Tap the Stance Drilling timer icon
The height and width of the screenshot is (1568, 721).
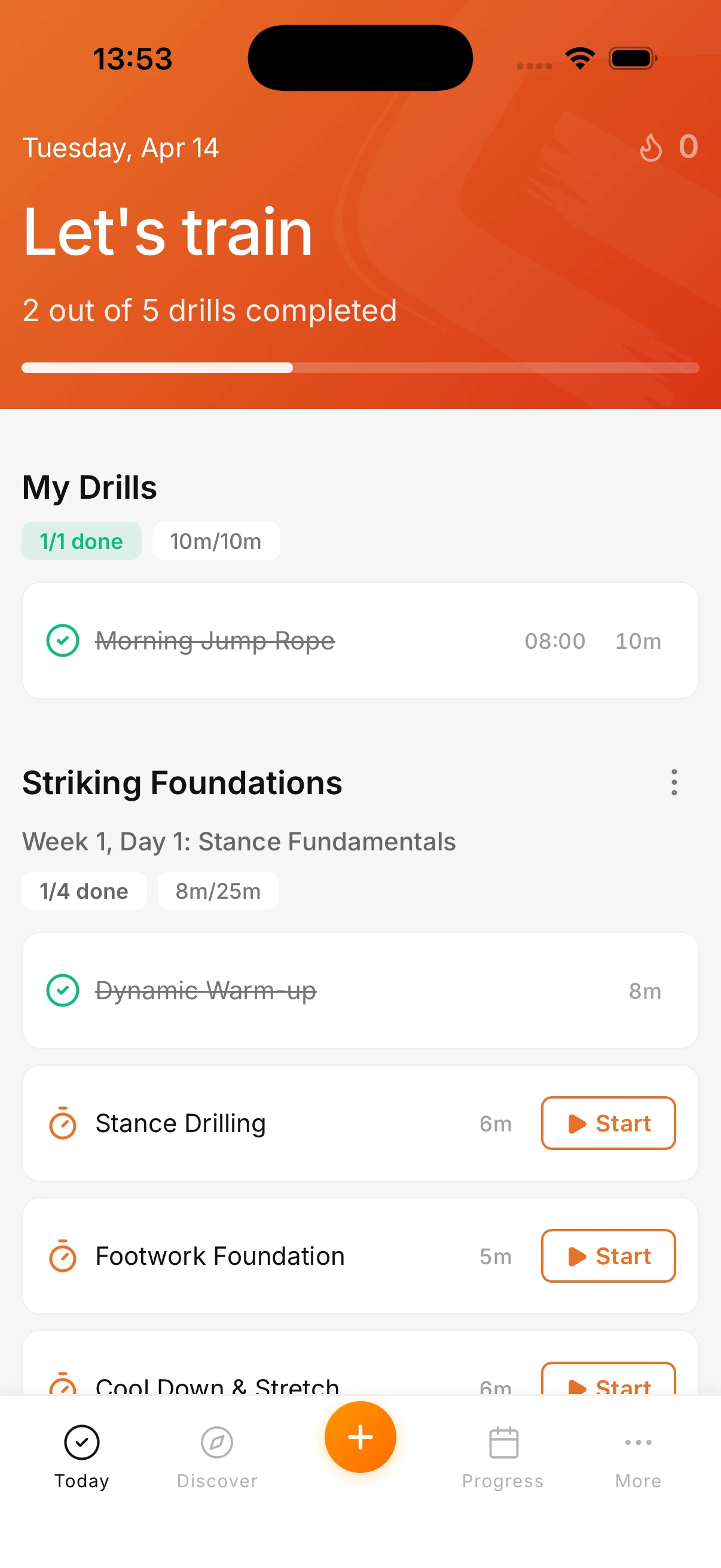63,1123
